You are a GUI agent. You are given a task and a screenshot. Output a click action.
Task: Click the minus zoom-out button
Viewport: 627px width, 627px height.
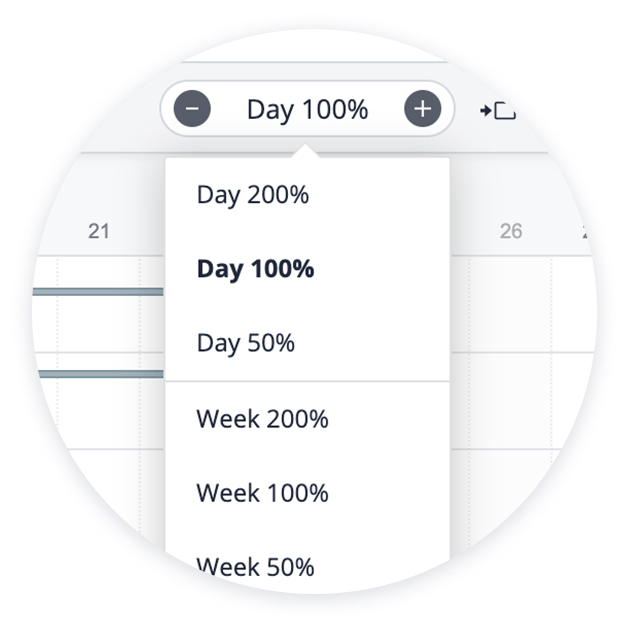point(192,109)
